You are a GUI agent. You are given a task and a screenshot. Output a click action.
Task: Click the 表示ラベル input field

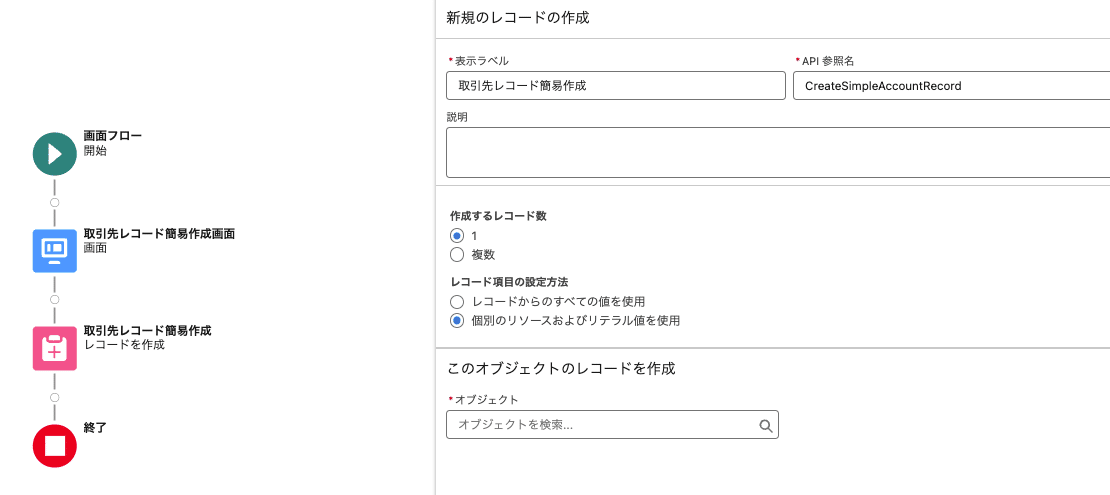(616, 86)
